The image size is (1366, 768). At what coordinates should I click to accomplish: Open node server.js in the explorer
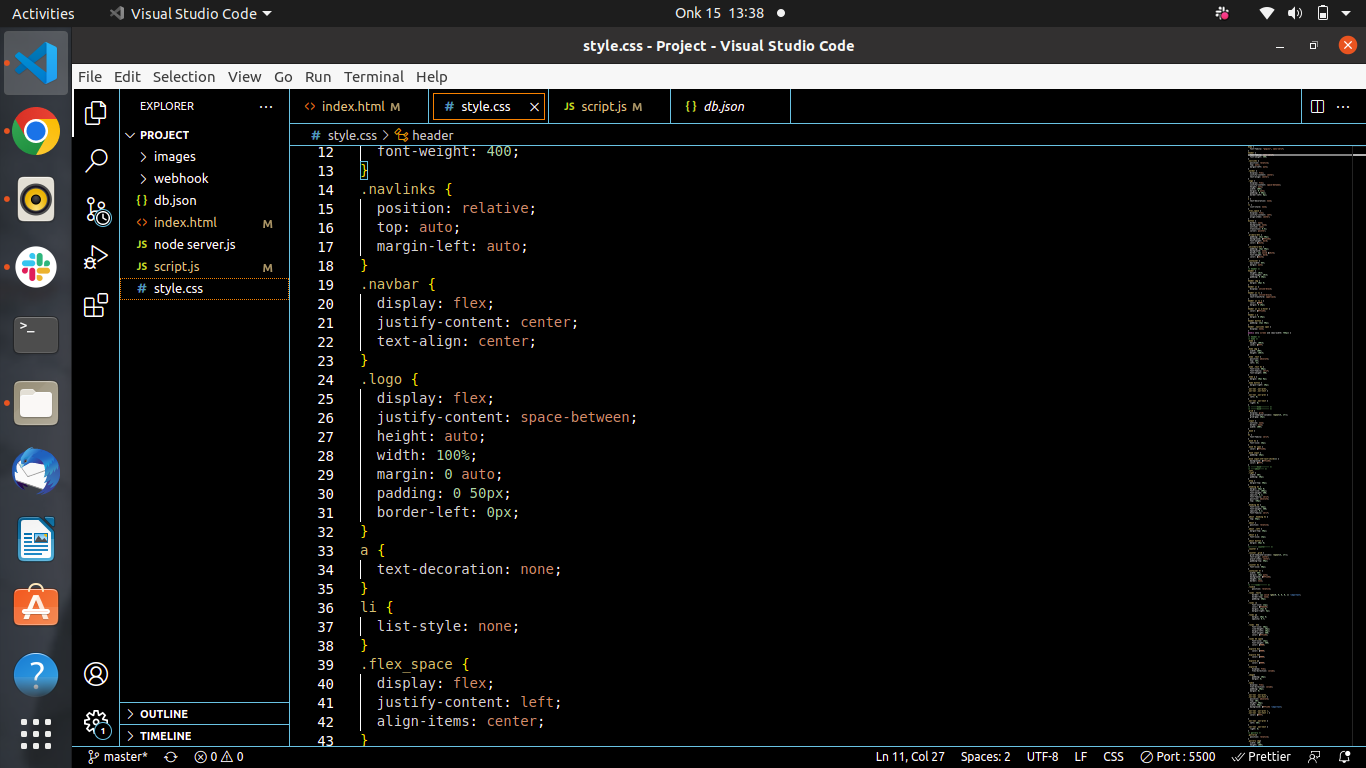pyautogui.click(x=204, y=245)
